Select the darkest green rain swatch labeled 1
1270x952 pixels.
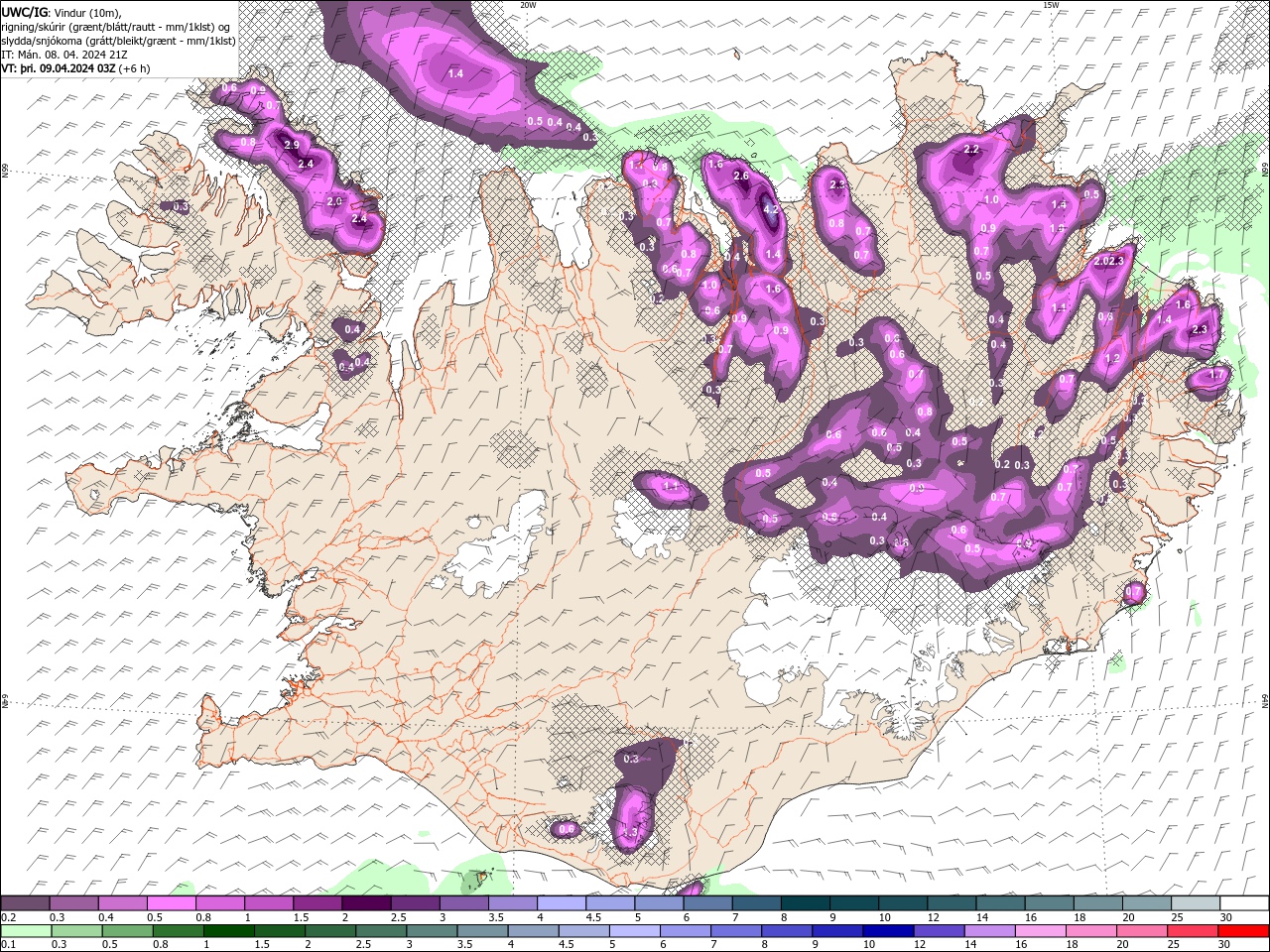click(x=230, y=931)
